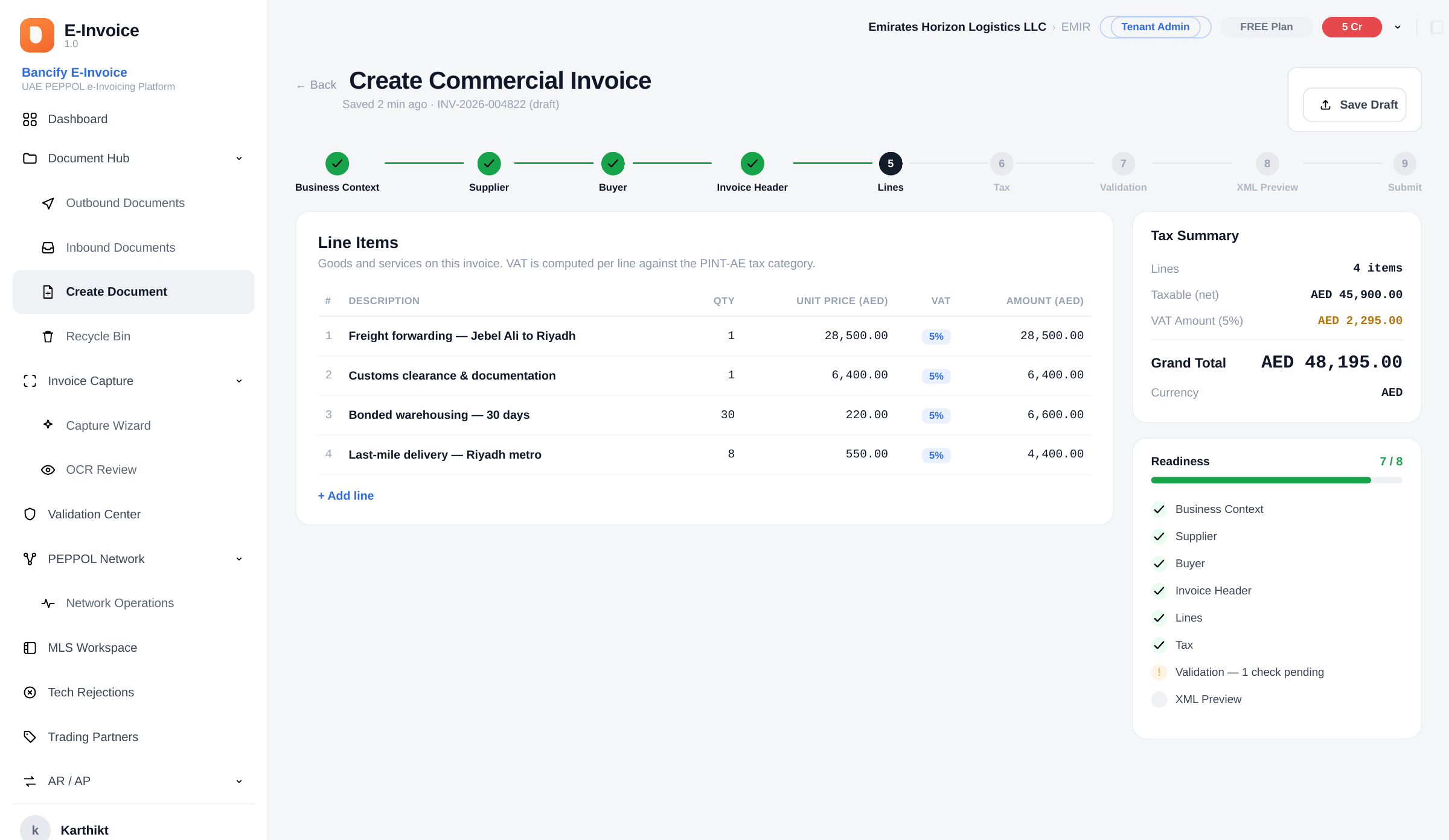Click the Validation Center shield icon

point(30,515)
